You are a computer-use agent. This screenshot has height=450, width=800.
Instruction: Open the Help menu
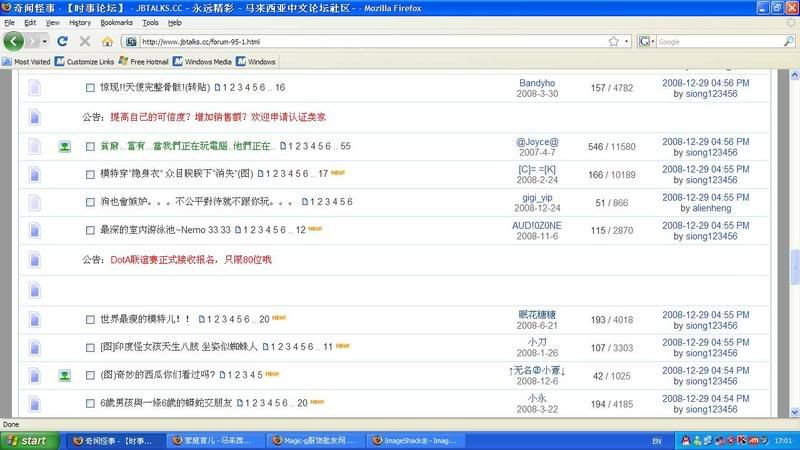(174, 22)
